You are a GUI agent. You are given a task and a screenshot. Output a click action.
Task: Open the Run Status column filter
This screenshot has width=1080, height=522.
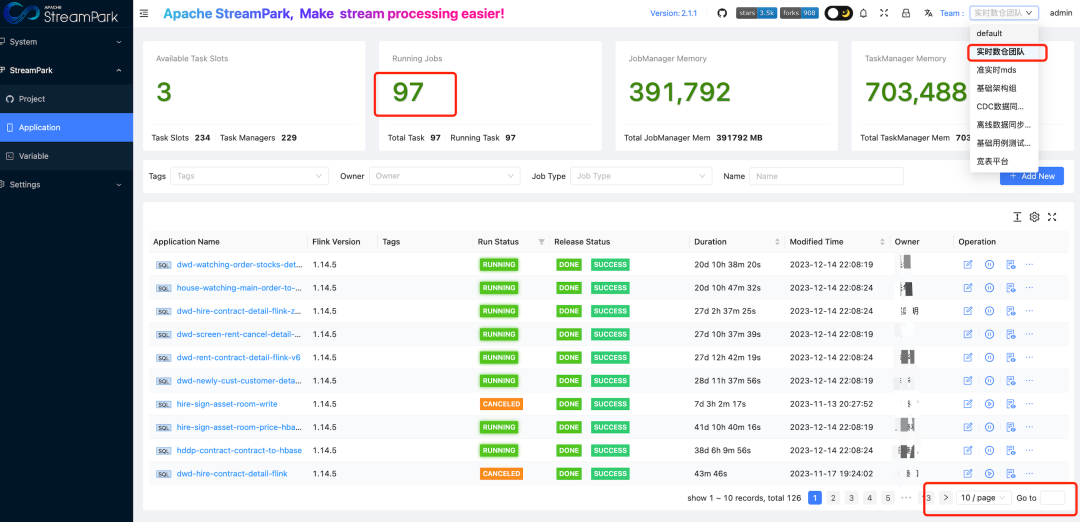click(542, 242)
